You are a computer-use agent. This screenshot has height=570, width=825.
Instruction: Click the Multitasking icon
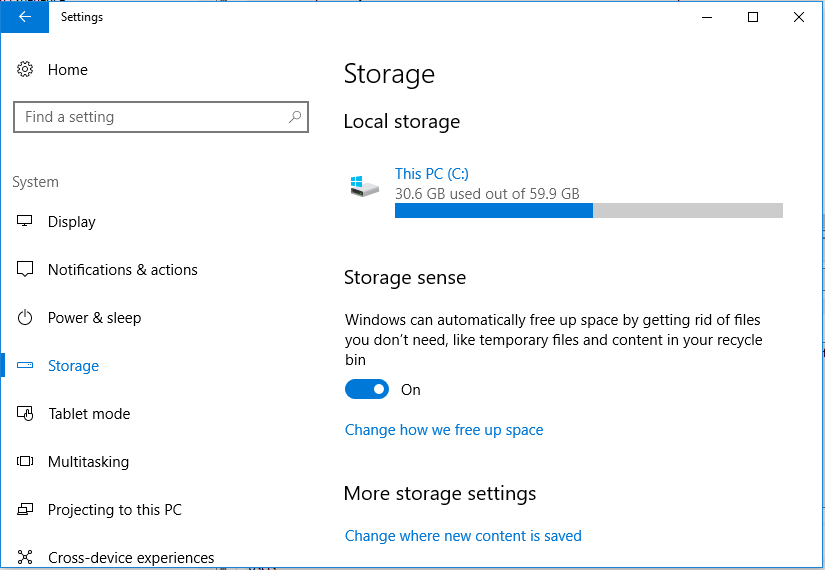click(x=26, y=462)
